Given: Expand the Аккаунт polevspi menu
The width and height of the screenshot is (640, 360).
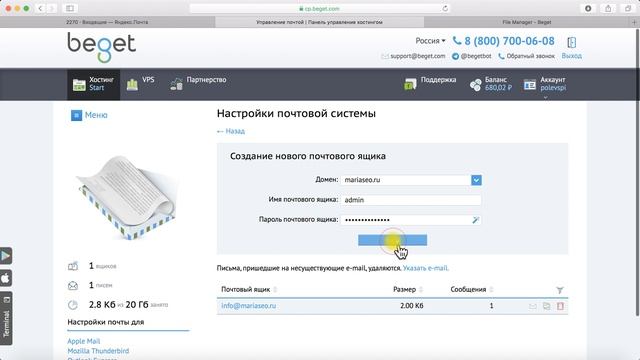Looking at the screenshot, I should tap(545, 84).
